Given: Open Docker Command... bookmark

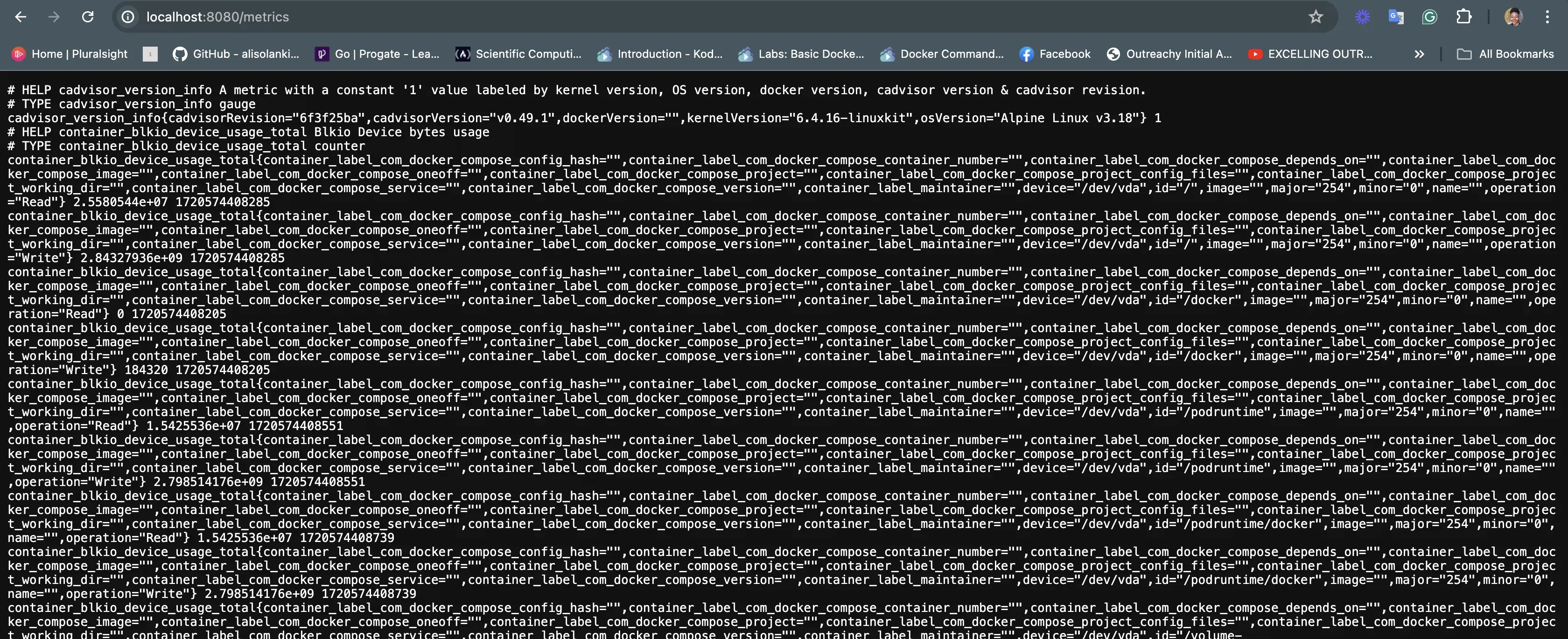Looking at the screenshot, I should (942, 54).
